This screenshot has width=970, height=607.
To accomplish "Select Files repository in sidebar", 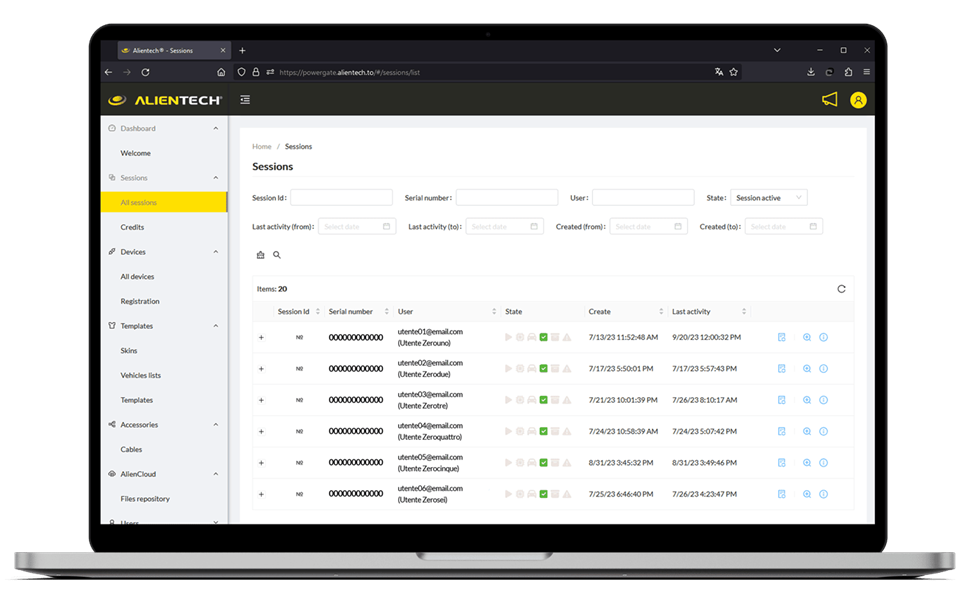I will (x=145, y=499).
